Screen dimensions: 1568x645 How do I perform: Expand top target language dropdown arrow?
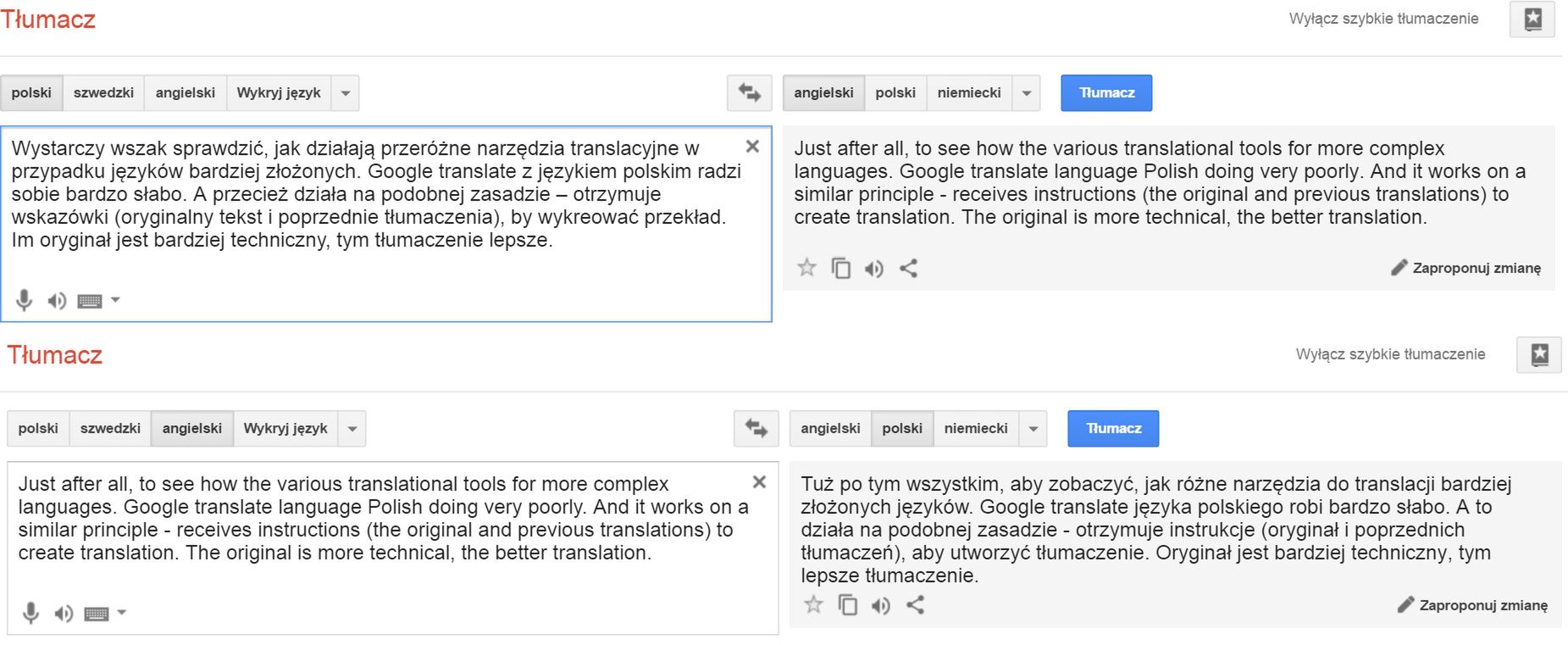[x=1027, y=93]
